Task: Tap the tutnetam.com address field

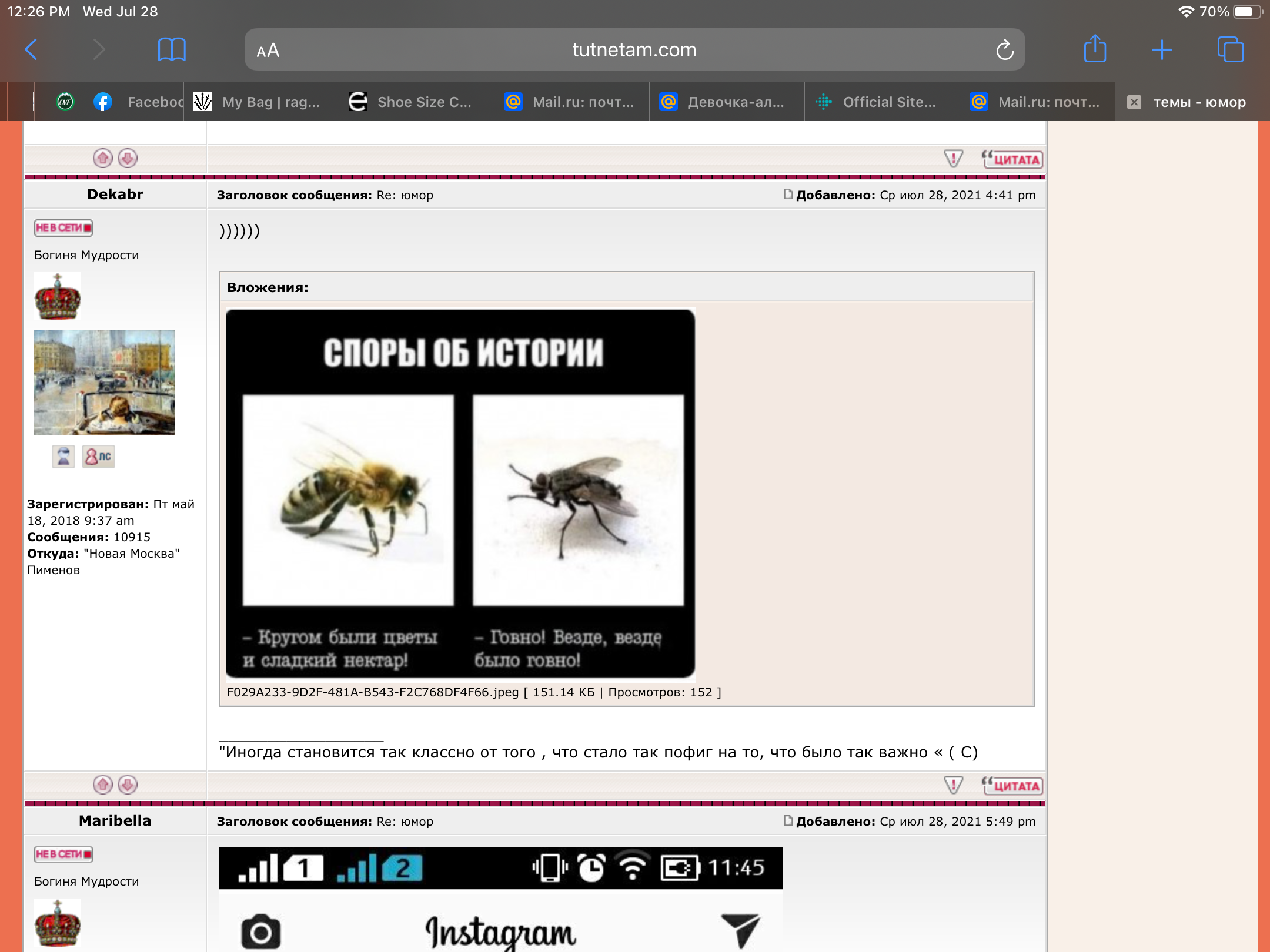Action: tap(634, 50)
